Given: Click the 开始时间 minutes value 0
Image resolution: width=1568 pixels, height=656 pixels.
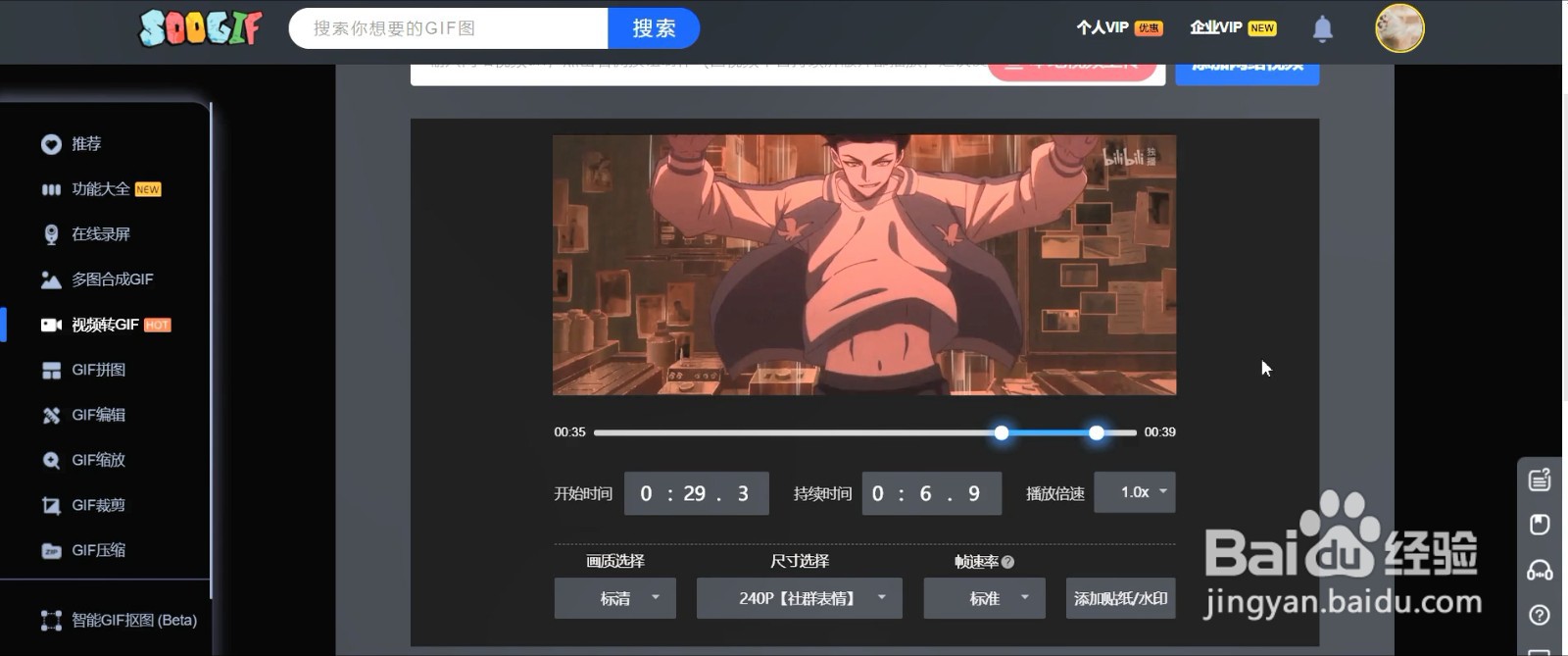Looking at the screenshot, I should pos(646,493).
